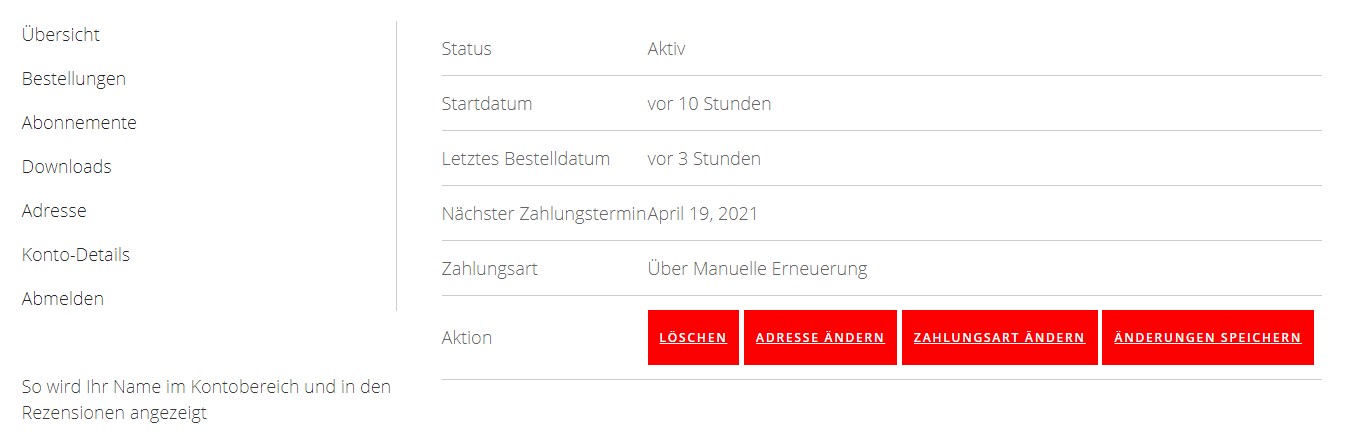
Task: Click the red Löschen button
Action: (x=693, y=338)
